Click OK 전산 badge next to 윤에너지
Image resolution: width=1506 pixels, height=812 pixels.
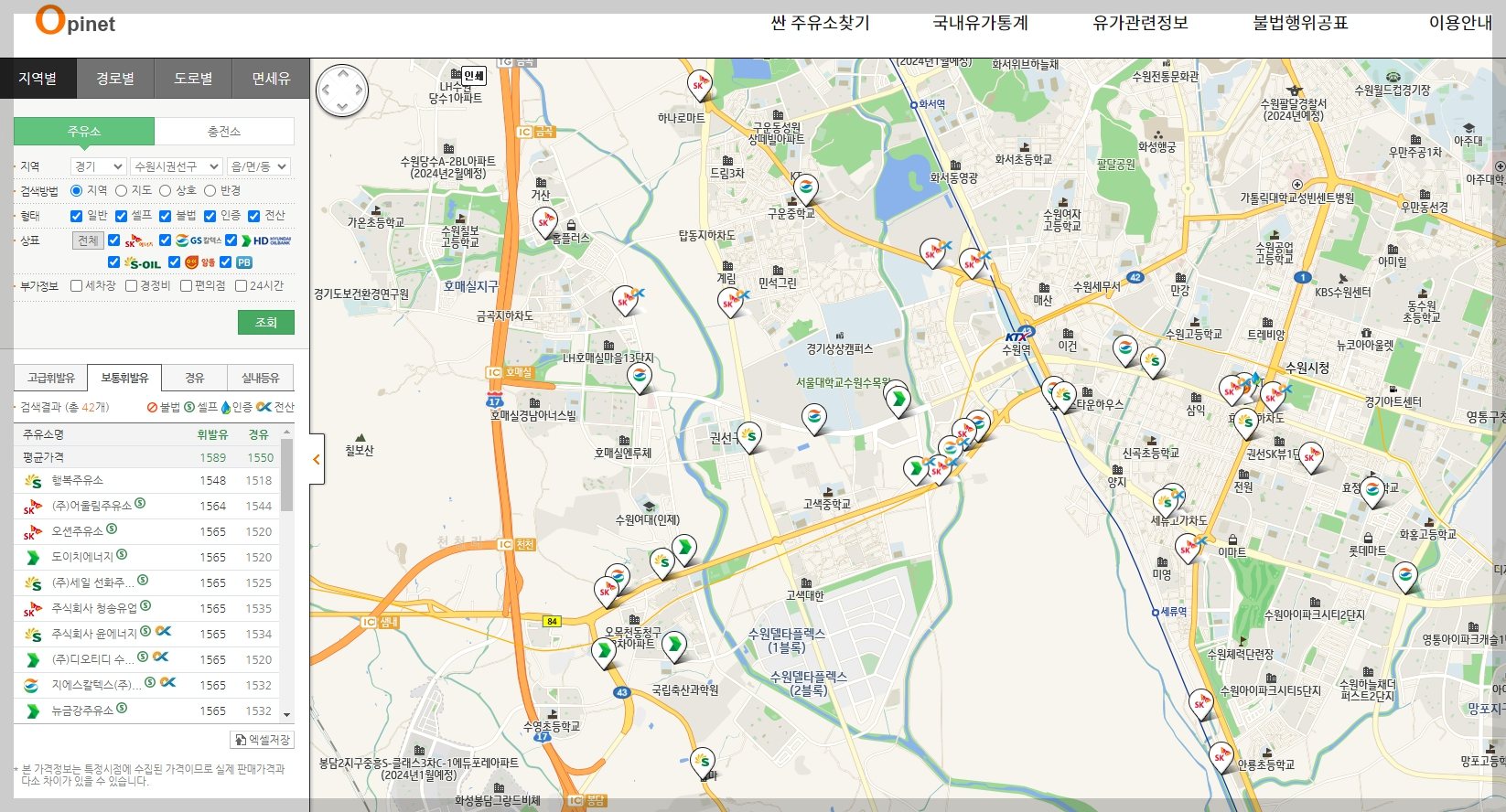(163, 631)
